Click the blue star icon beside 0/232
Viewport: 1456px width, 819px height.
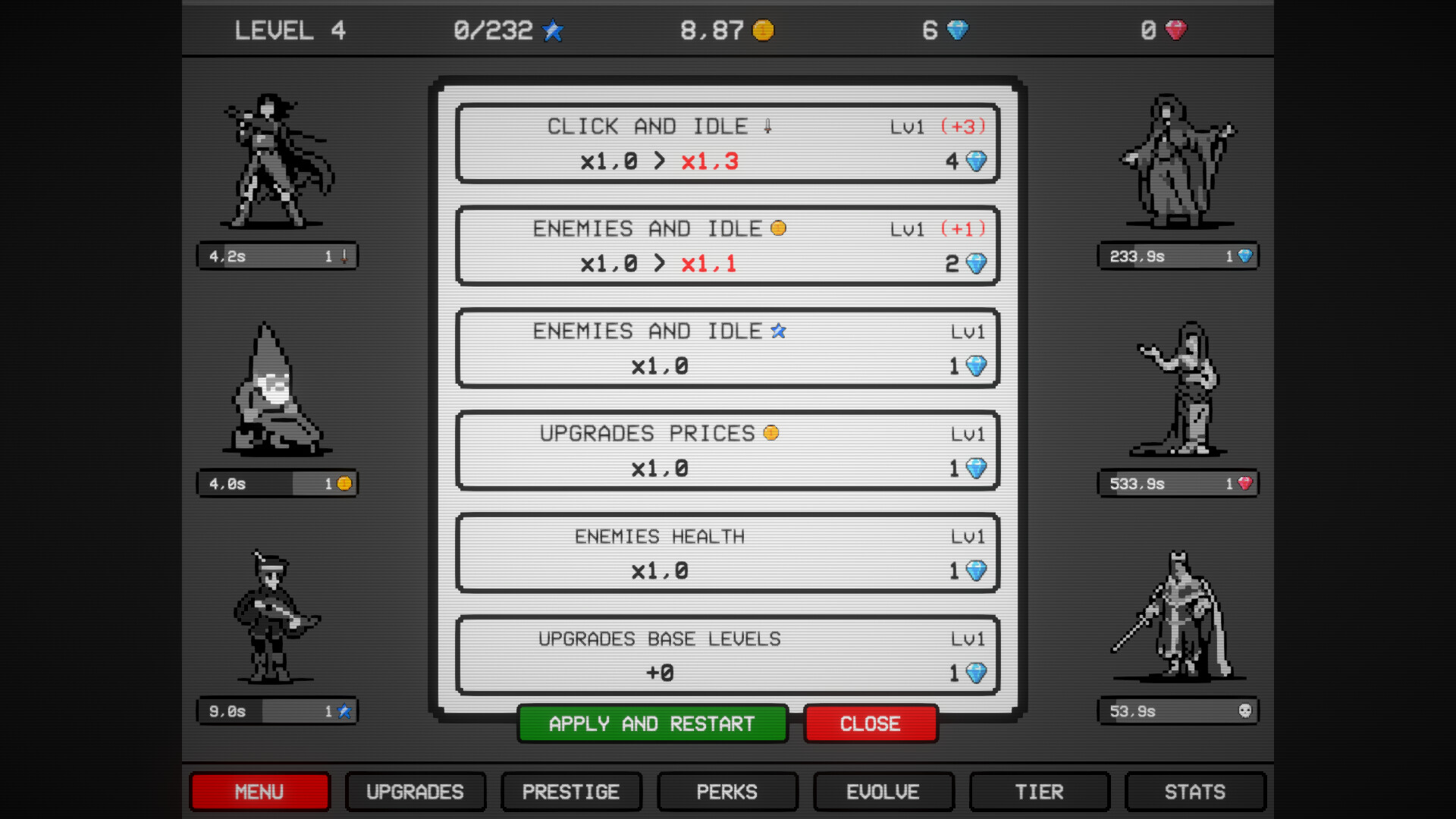(553, 31)
